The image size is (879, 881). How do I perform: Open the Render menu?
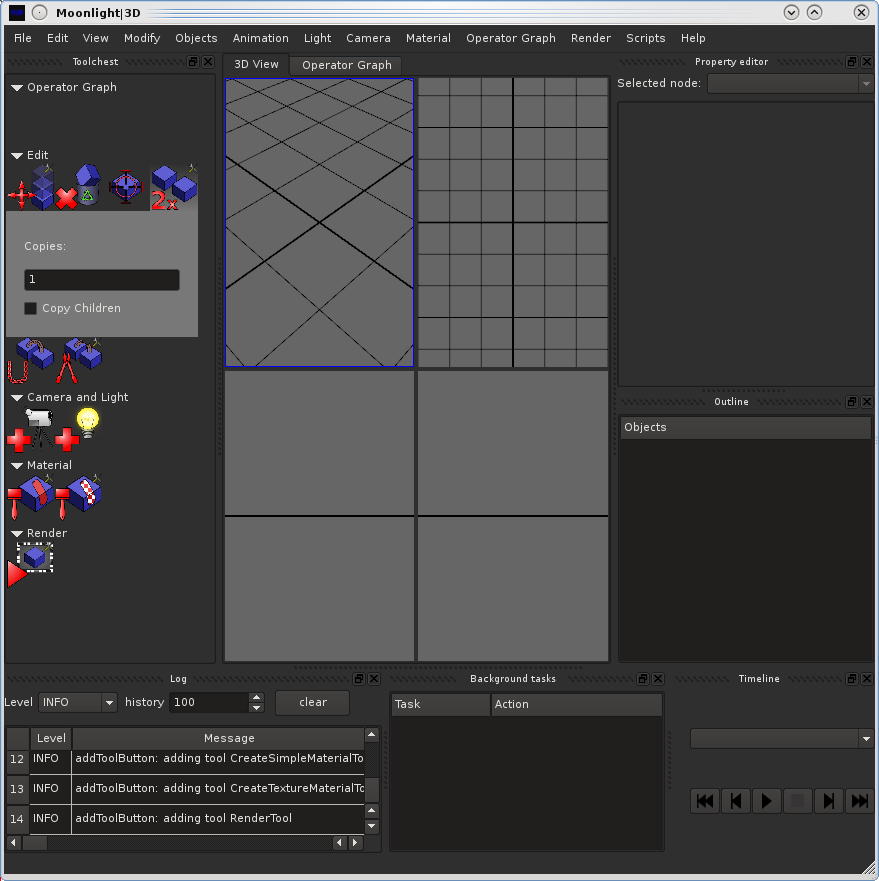(591, 38)
